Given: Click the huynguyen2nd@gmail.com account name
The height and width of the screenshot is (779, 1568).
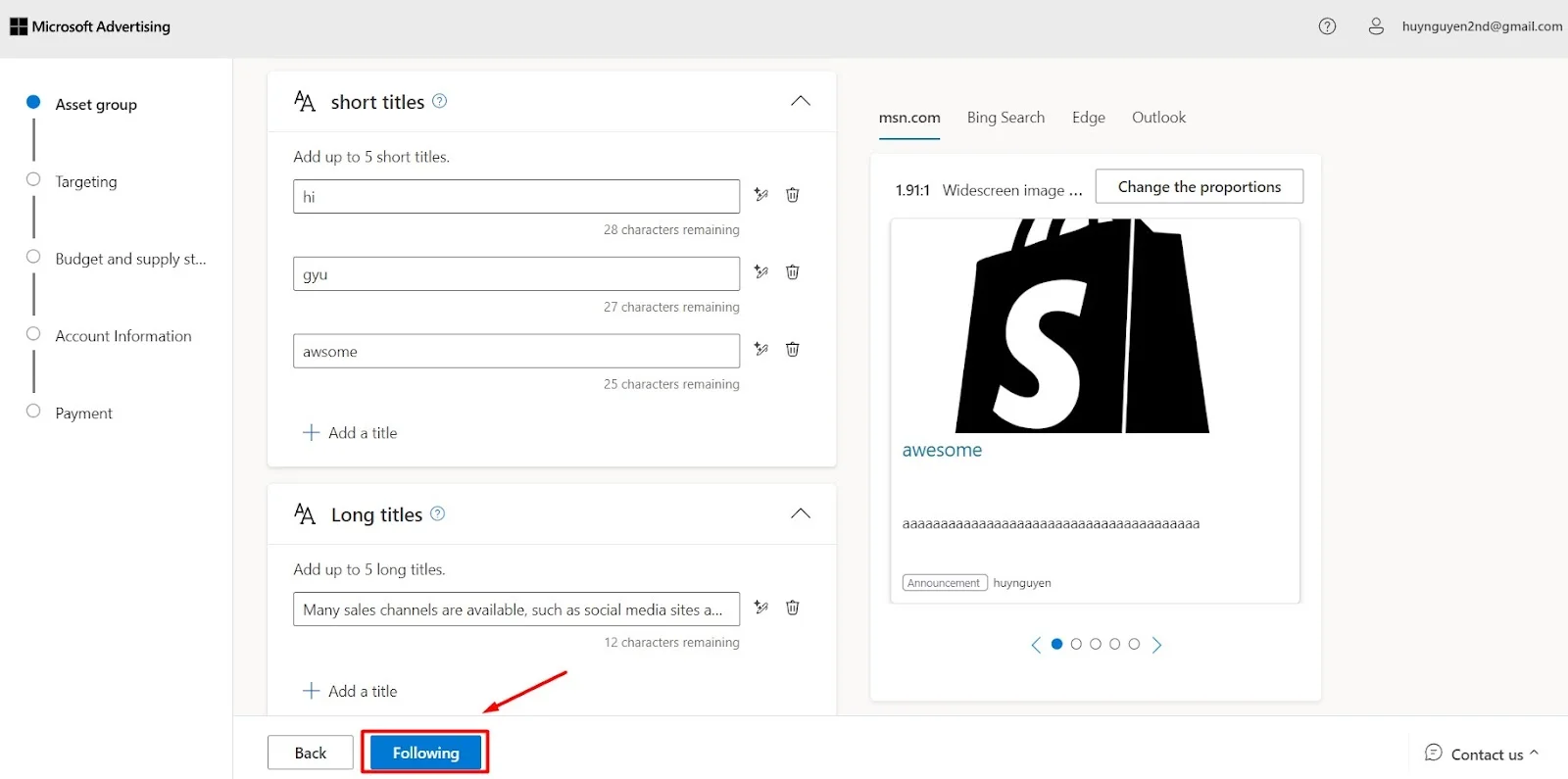Looking at the screenshot, I should point(1482,26).
